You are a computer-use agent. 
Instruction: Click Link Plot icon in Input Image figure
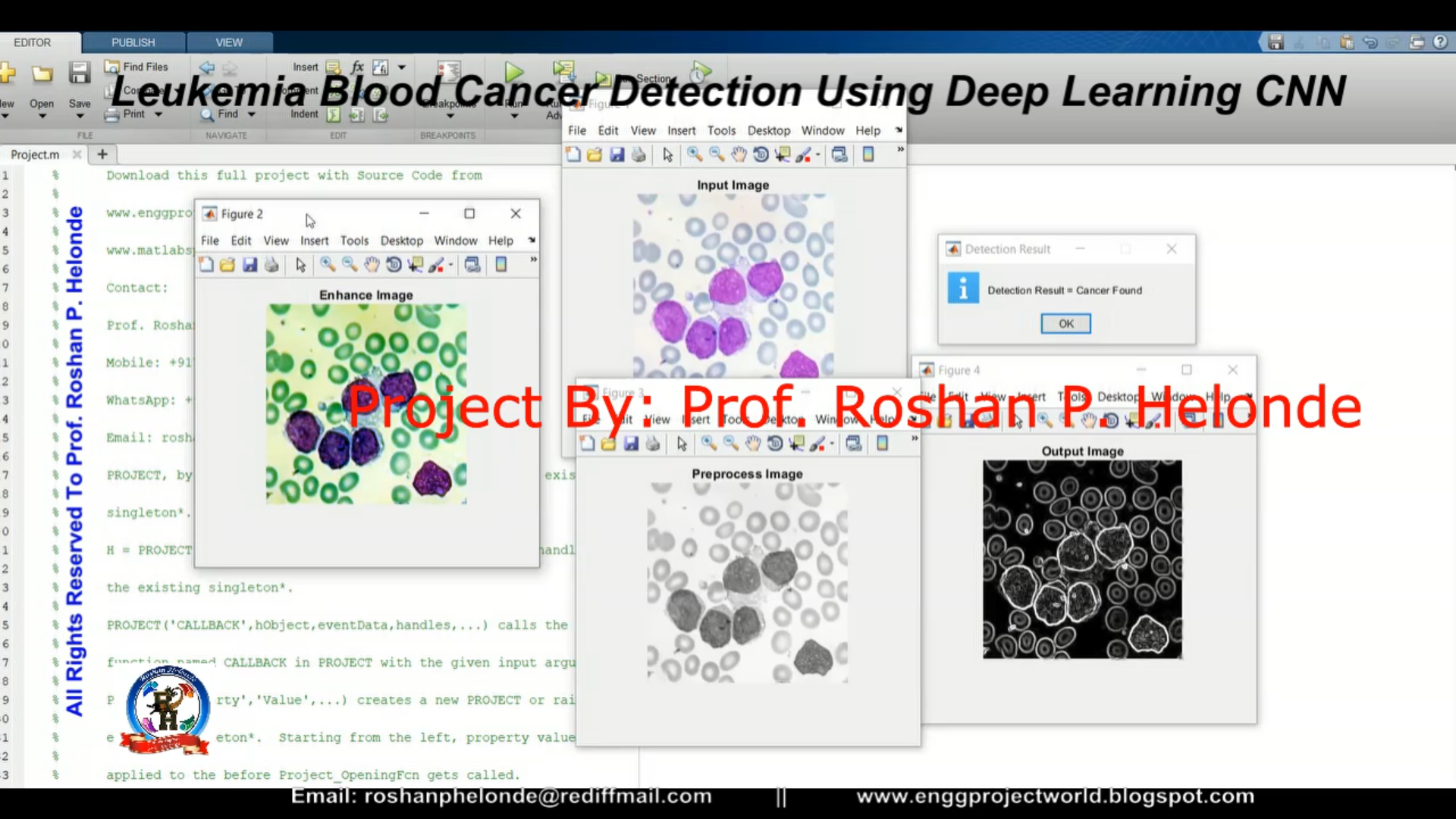839,155
